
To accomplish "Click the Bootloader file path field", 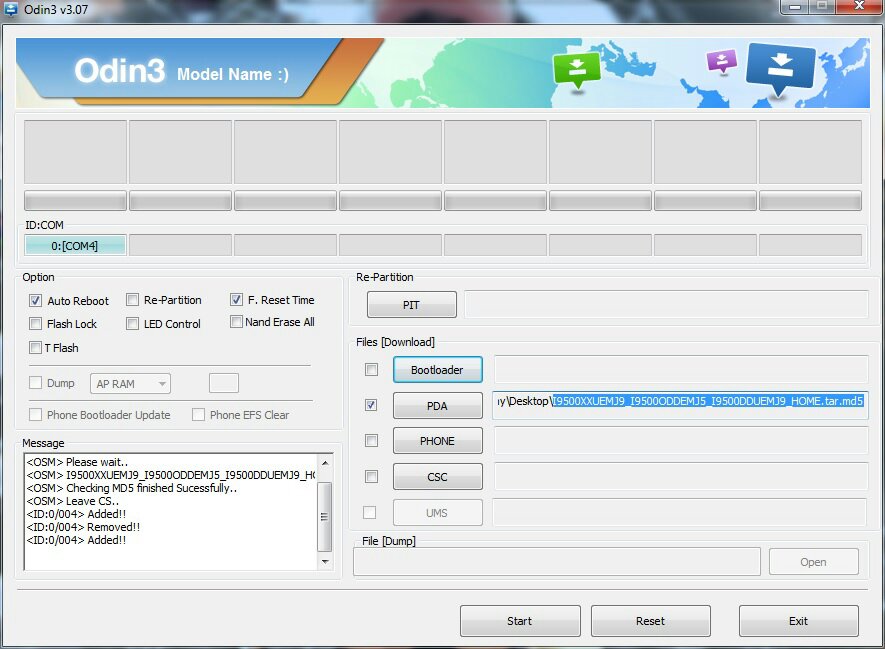I will (681, 370).
